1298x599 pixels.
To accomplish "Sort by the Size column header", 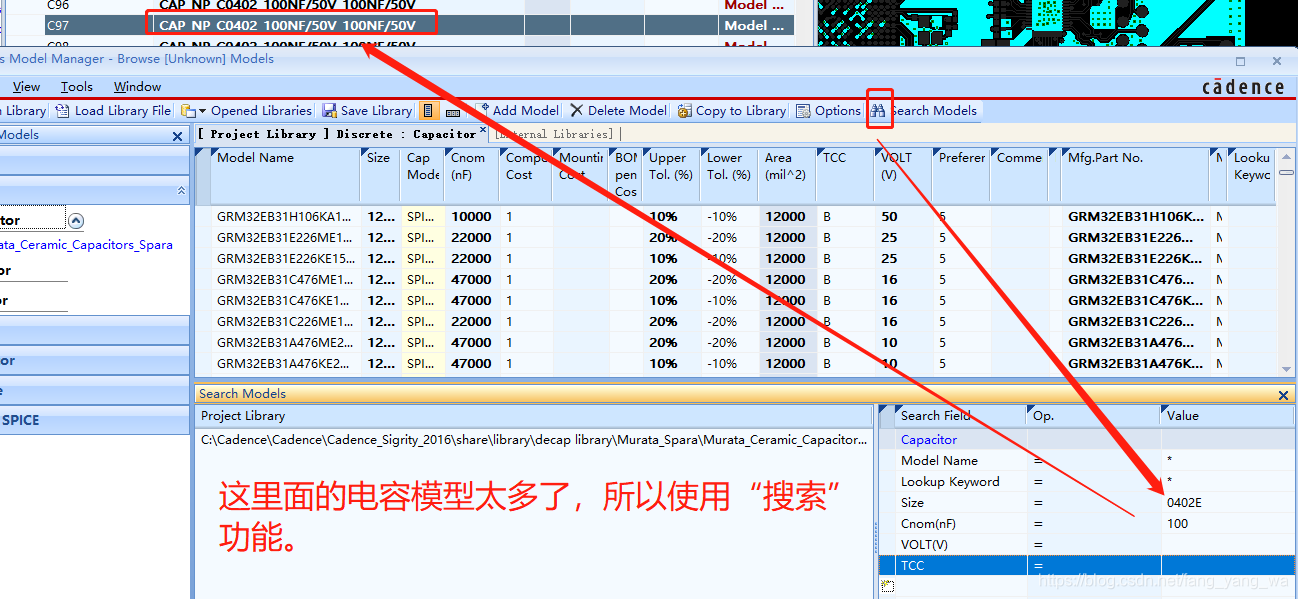I will click(x=380, y=175).
